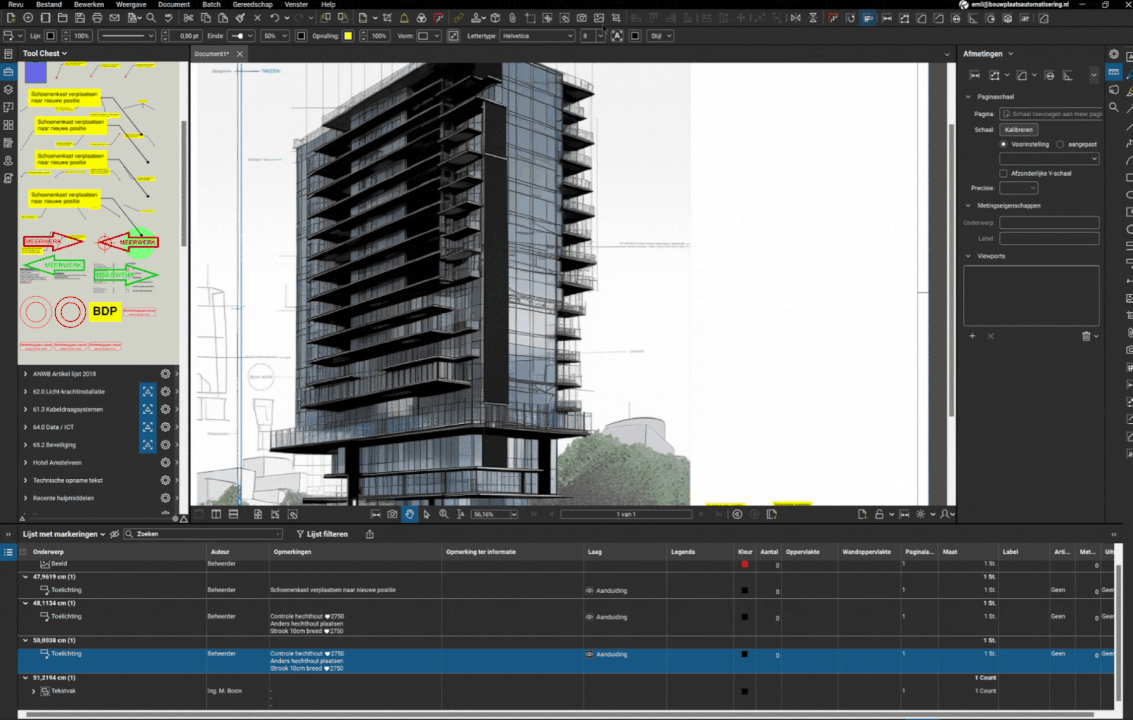Enable the Afzonderlijke Y-schaal checkbox
The height and width of the screenshot is (720, 1133).
(1004, 173)
